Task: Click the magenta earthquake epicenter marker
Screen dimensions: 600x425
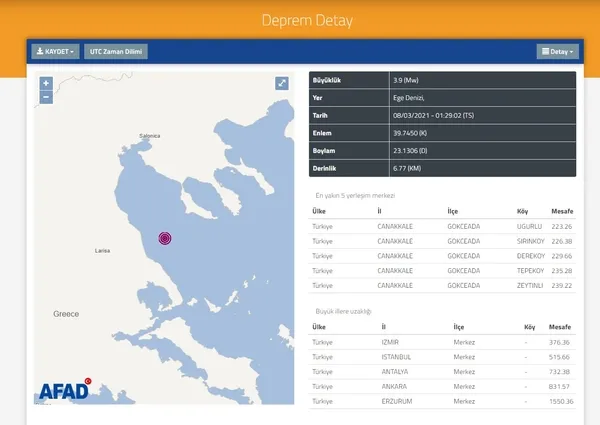Action: [165, 238]
